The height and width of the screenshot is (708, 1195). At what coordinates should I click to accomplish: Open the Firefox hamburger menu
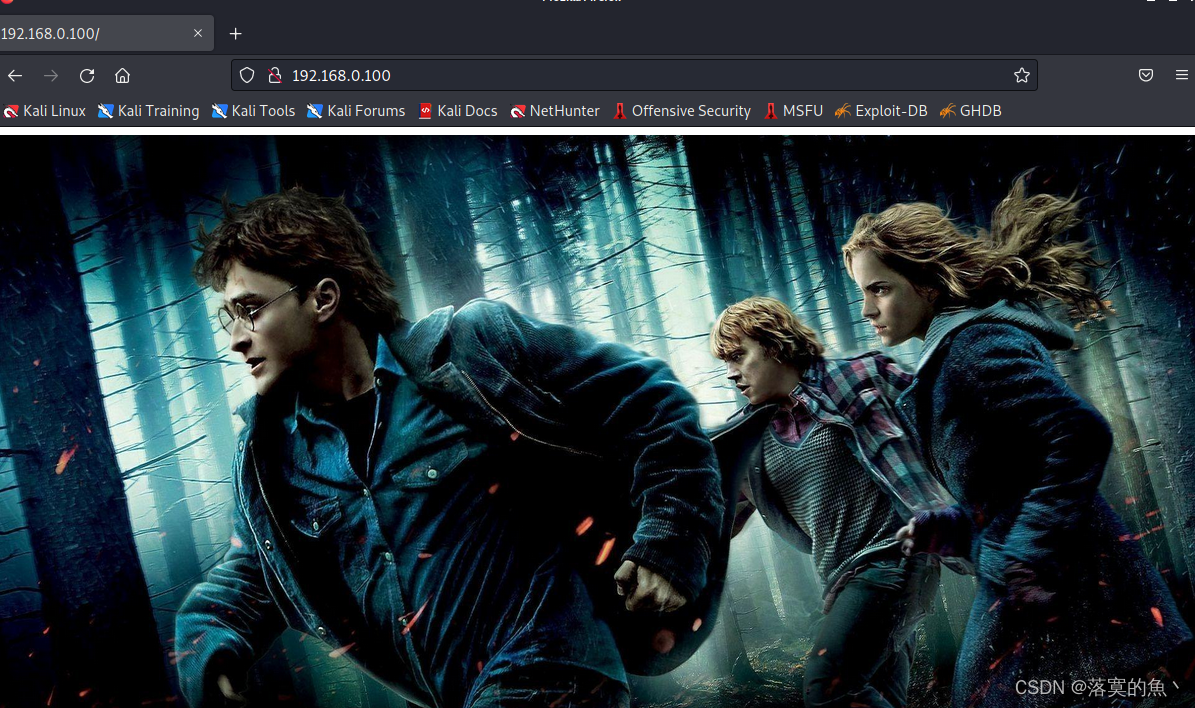(1181, 75)
